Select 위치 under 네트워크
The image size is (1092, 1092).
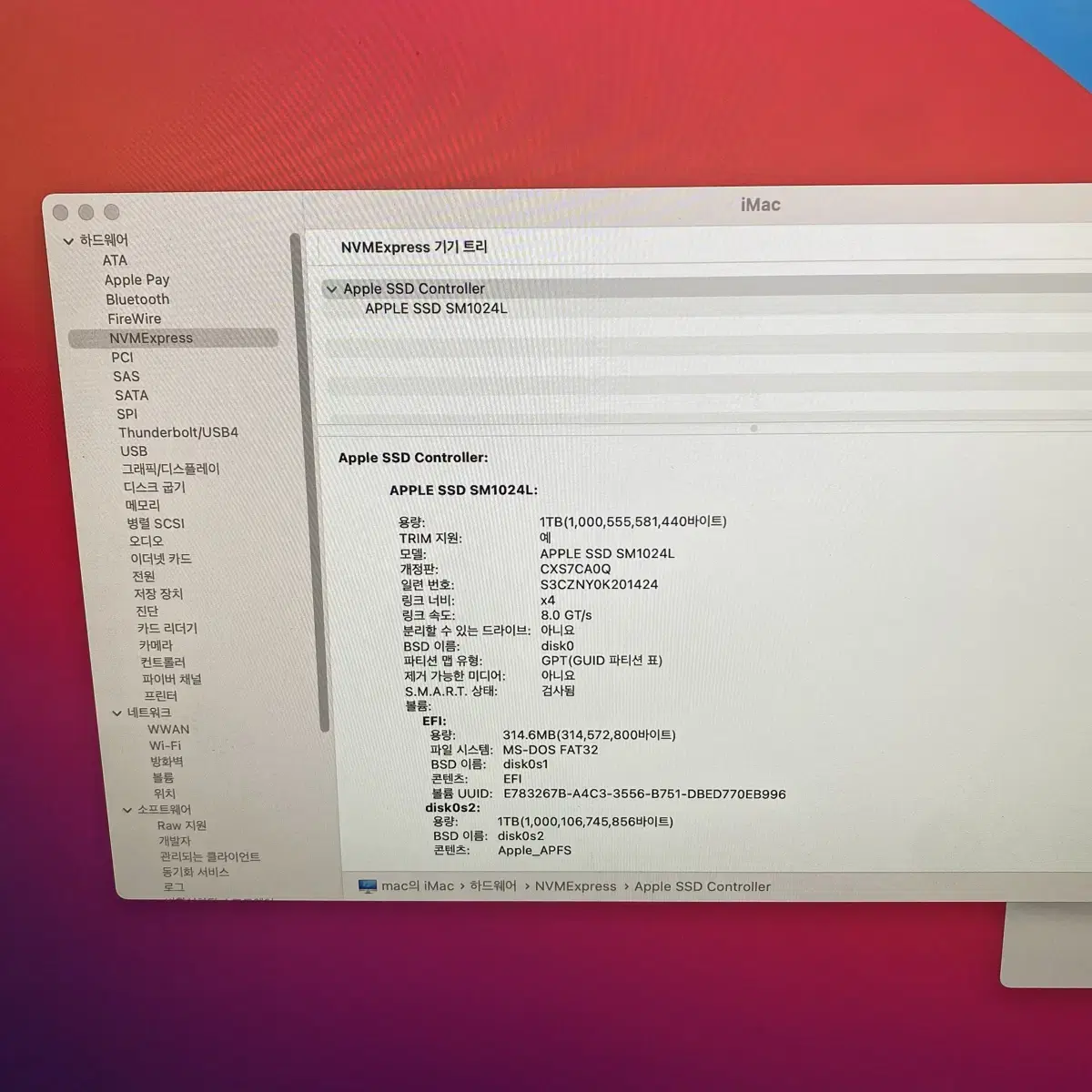[x=164, y=794]
